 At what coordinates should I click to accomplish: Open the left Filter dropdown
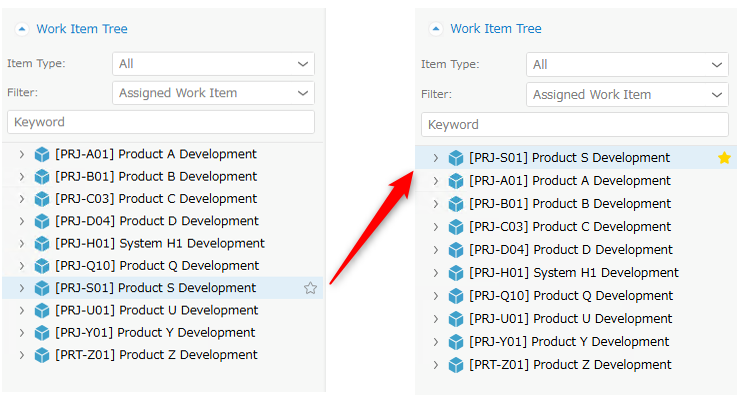(213, 93)
